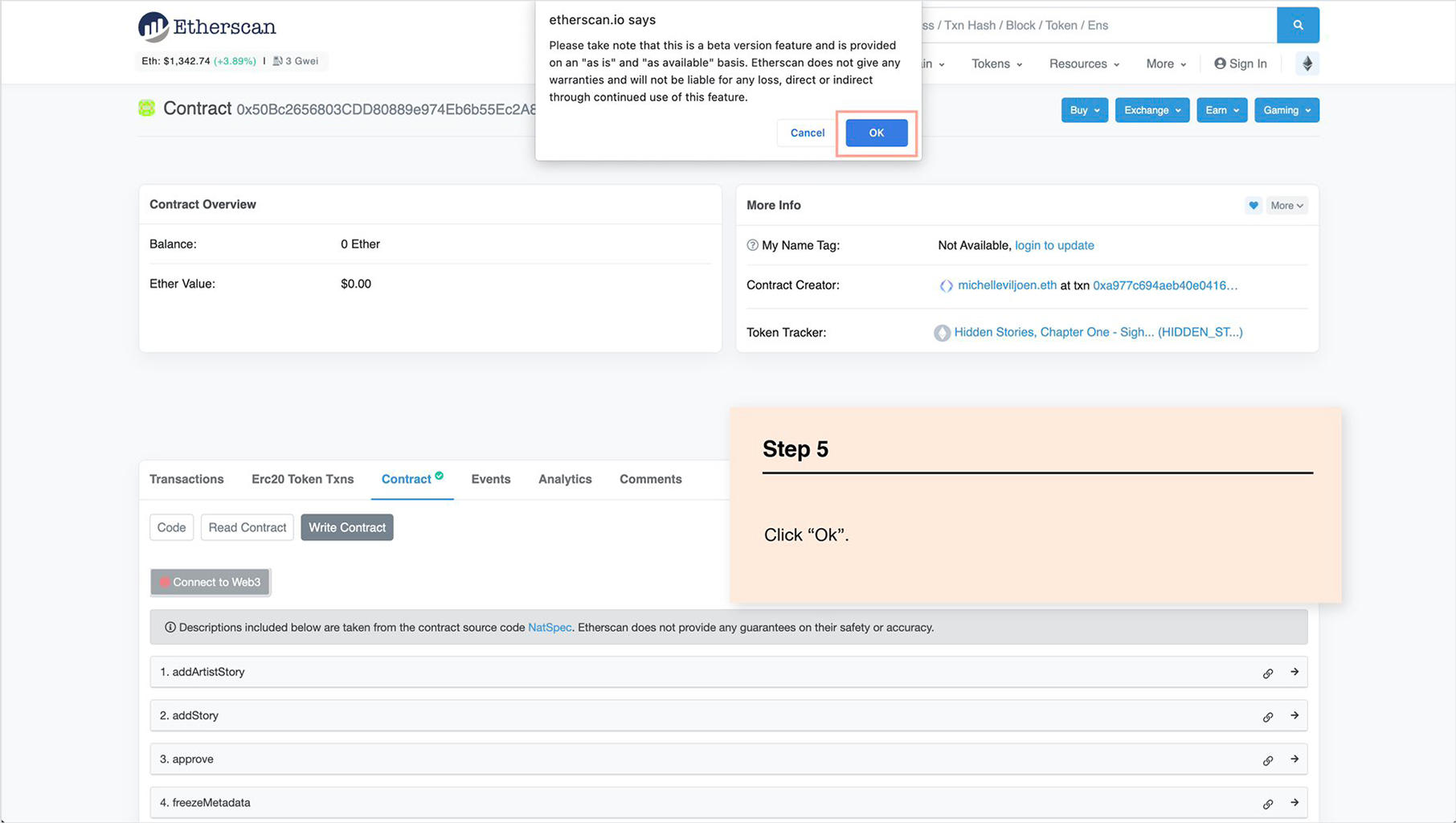
Task: Switch to the Comments tab
Action: pos(651,479)
